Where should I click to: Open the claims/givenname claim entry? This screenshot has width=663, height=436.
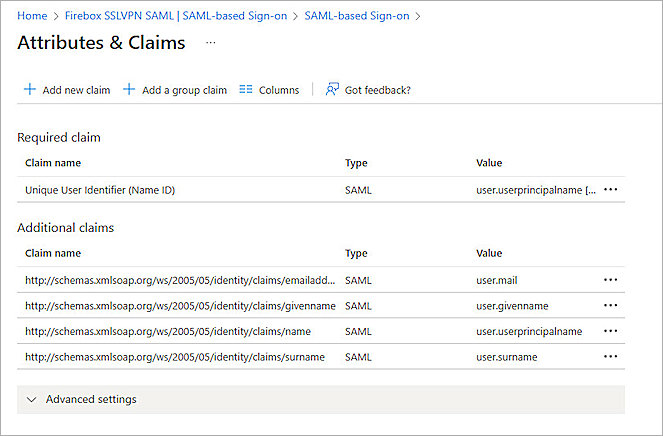[x=180, y=306]
